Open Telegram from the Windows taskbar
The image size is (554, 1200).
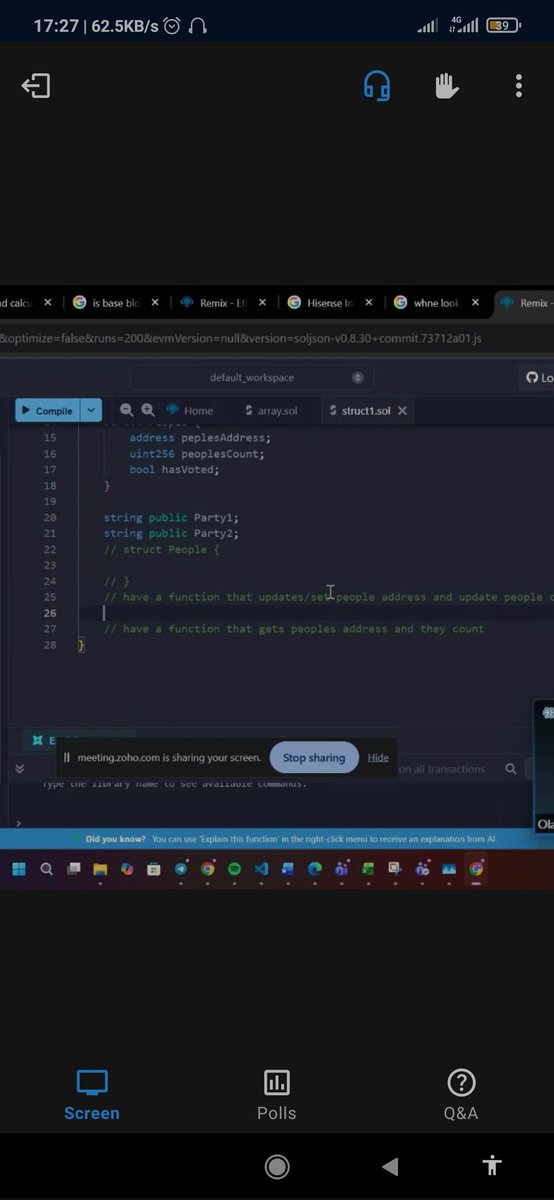(x=180, y=869)
